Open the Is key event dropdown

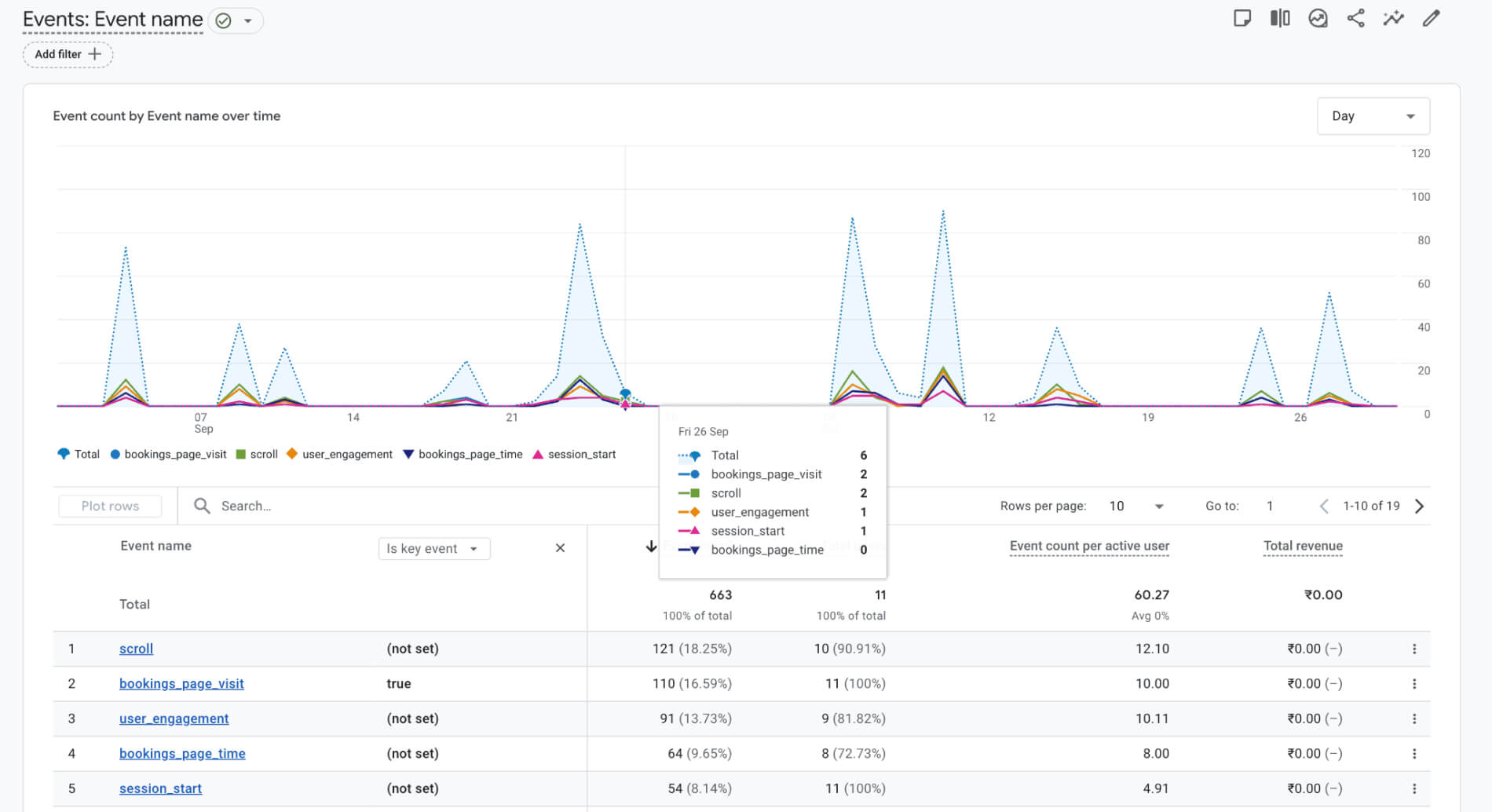pos(433,548)
